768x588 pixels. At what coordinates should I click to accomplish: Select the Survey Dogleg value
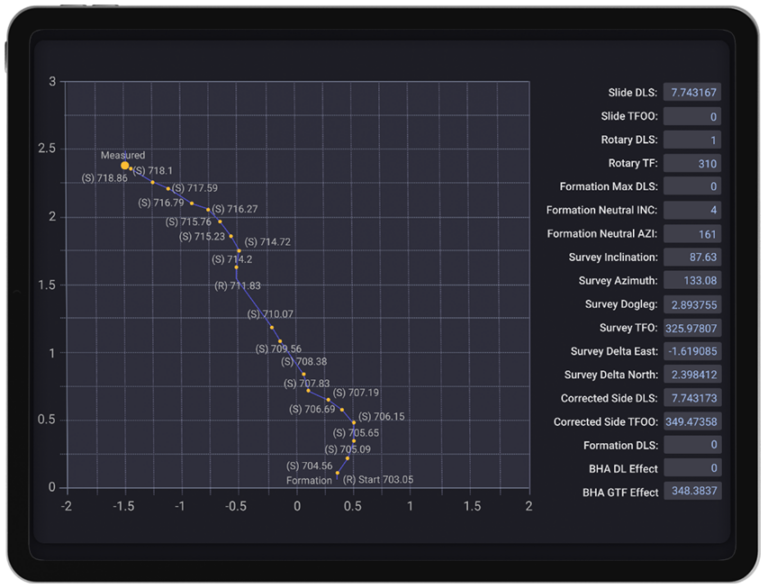tap(692, 304)
